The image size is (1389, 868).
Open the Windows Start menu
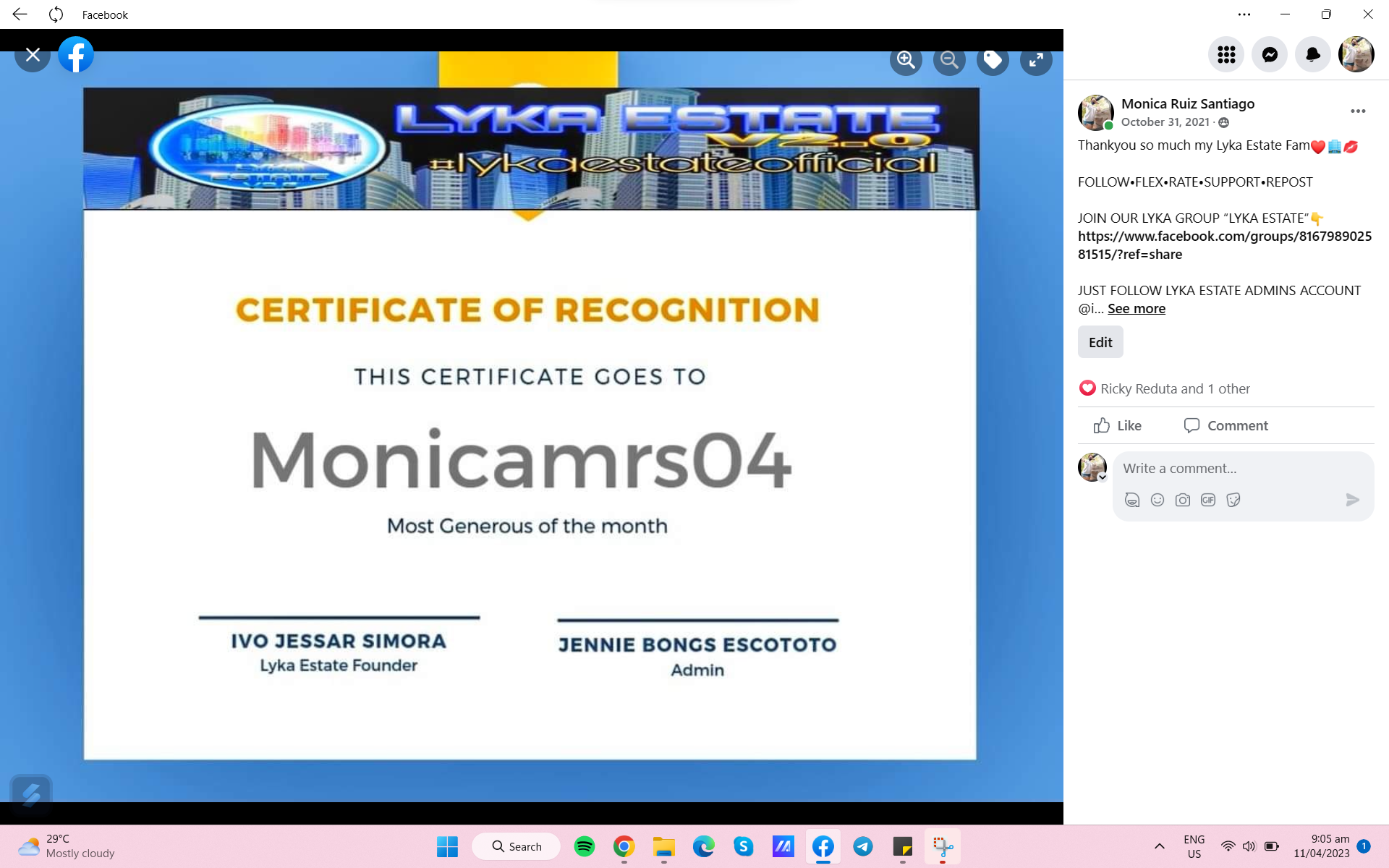click(447, 846)
